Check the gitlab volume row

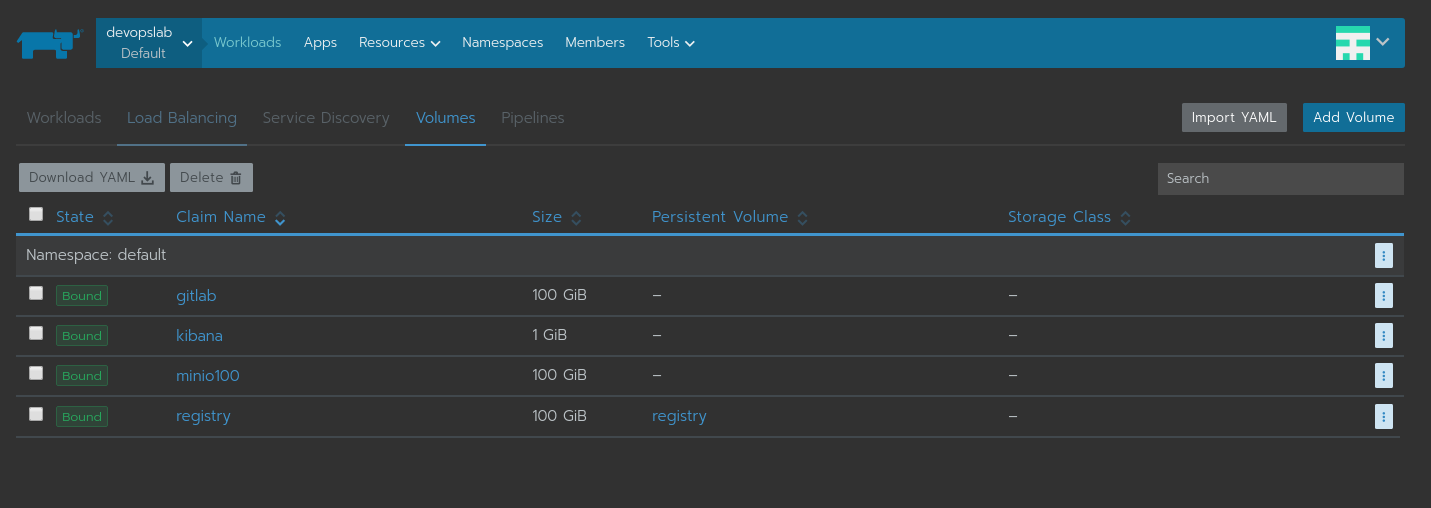[x=36, y=293]
